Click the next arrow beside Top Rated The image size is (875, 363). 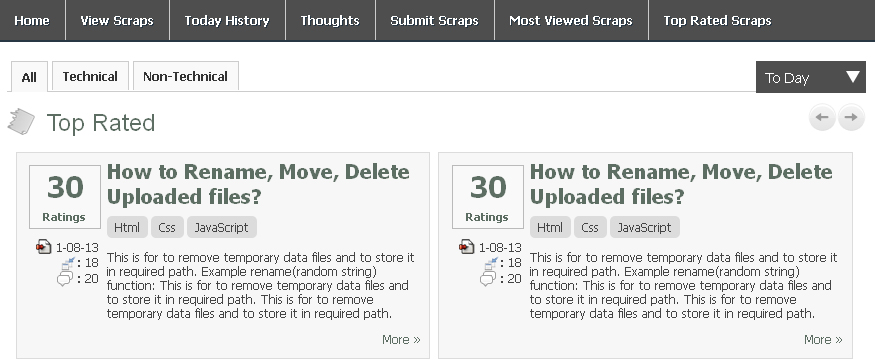(851, 117)
